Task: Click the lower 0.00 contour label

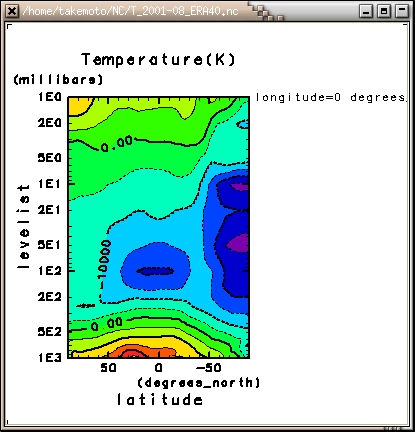Action: (107, 324)
